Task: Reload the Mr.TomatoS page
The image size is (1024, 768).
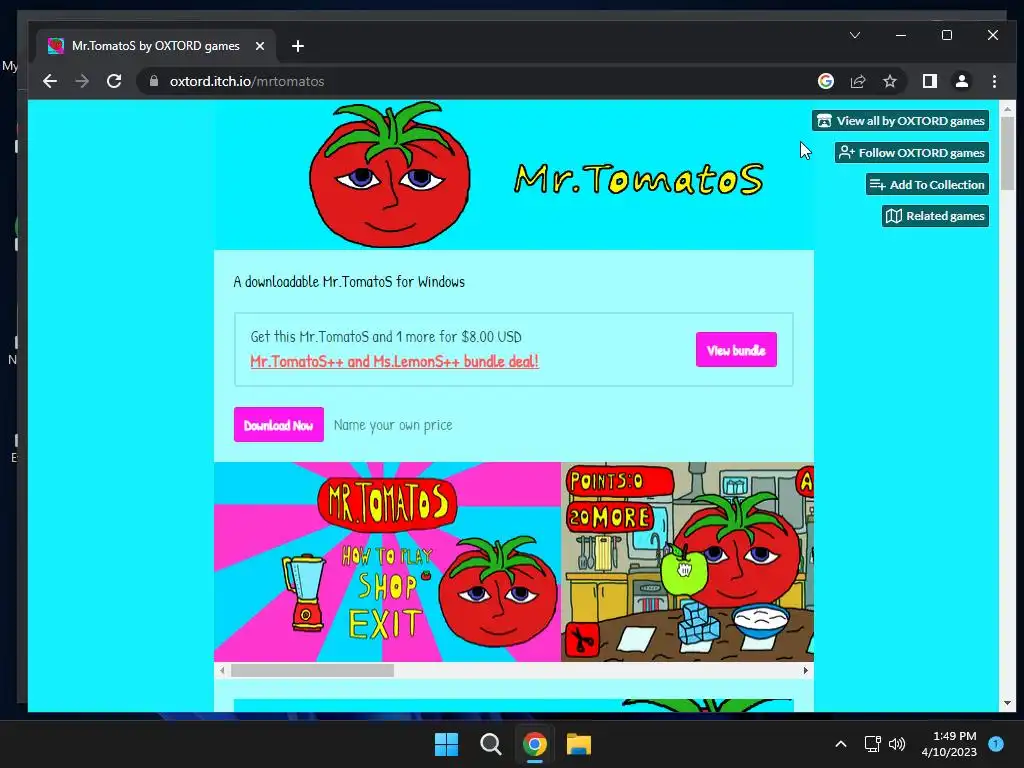Action: [114, 81]
